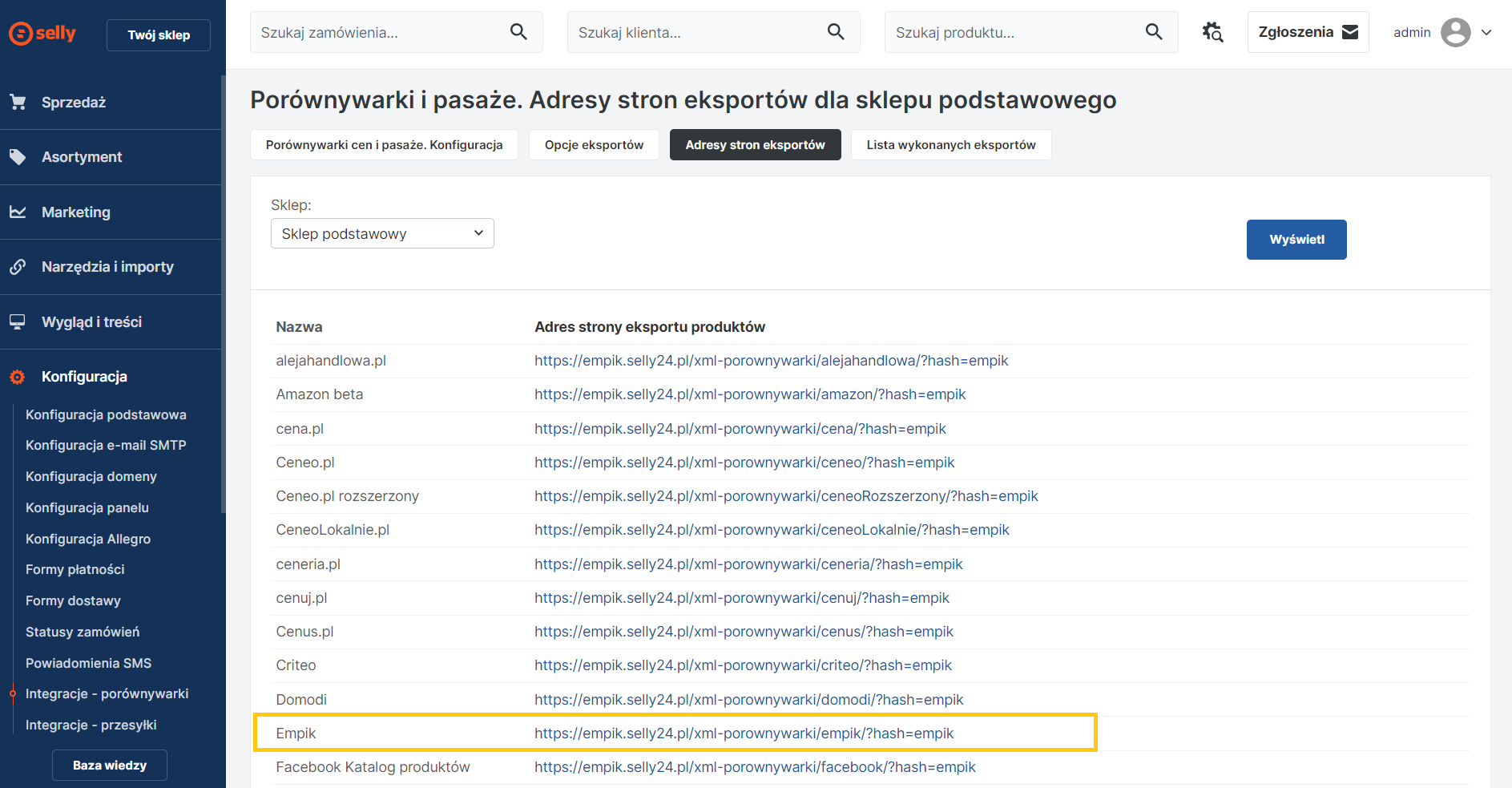Click the customer search magnifier icon
This screenshot has width=1512, height=788.
[x=836, y=32]
